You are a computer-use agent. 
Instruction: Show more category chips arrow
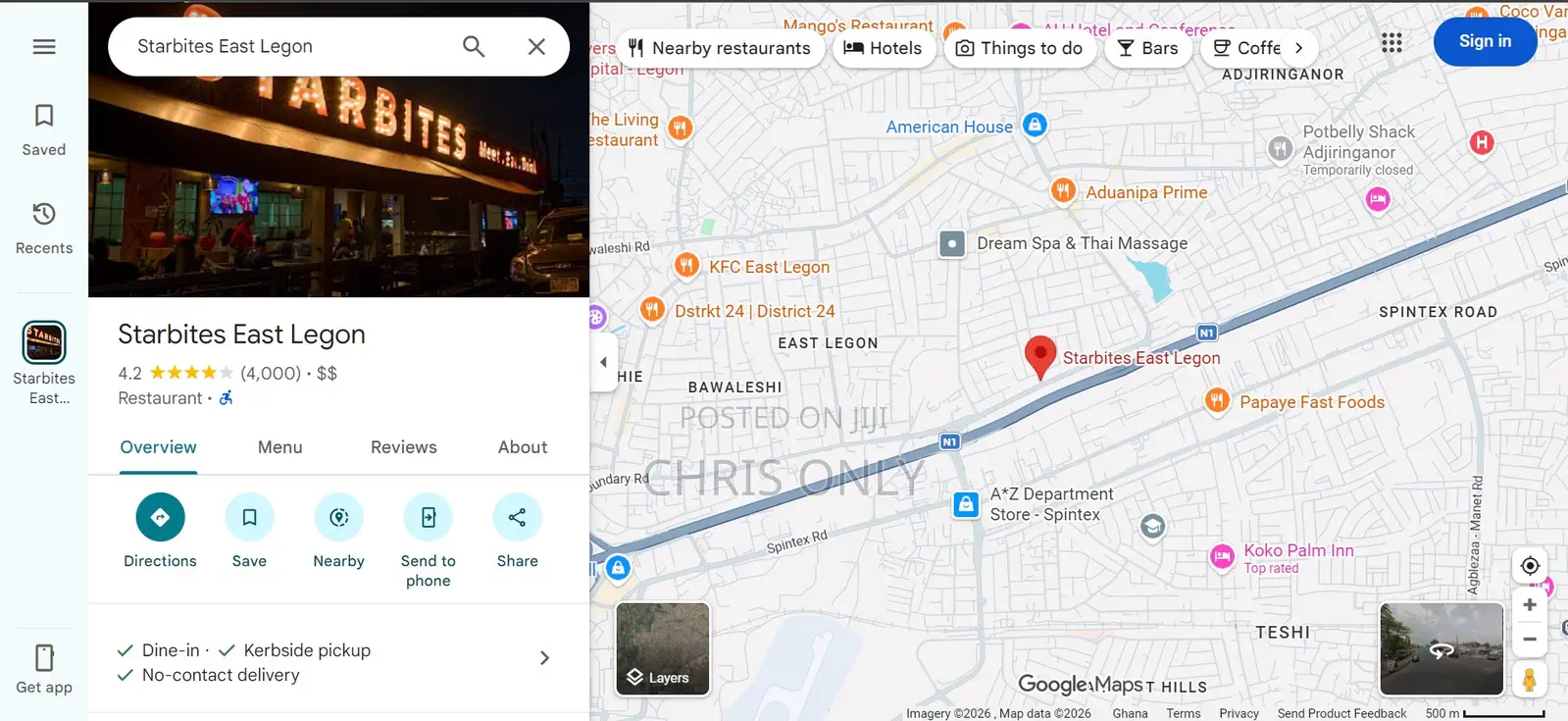(x=1299, y=48)
